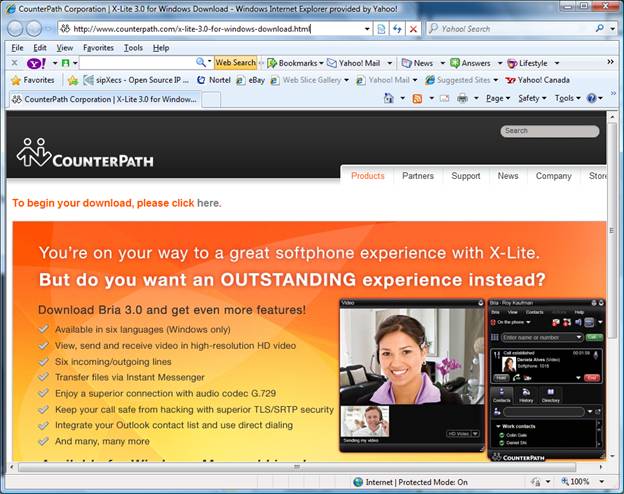Click the browser Forward arrow button

[x=34, y=29]
